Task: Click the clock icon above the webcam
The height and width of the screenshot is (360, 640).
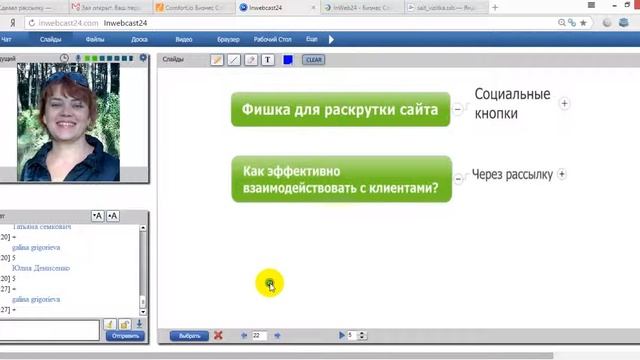Action: 64,58
